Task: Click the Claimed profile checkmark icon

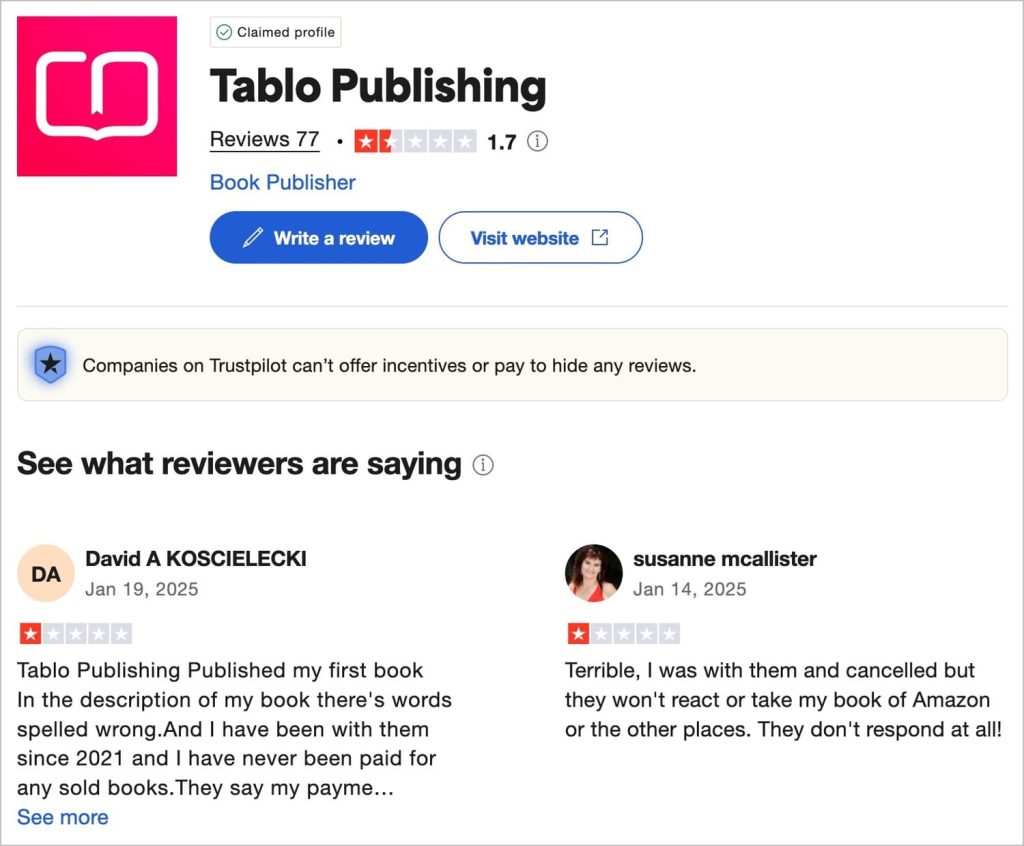Action: coord(224,32)
